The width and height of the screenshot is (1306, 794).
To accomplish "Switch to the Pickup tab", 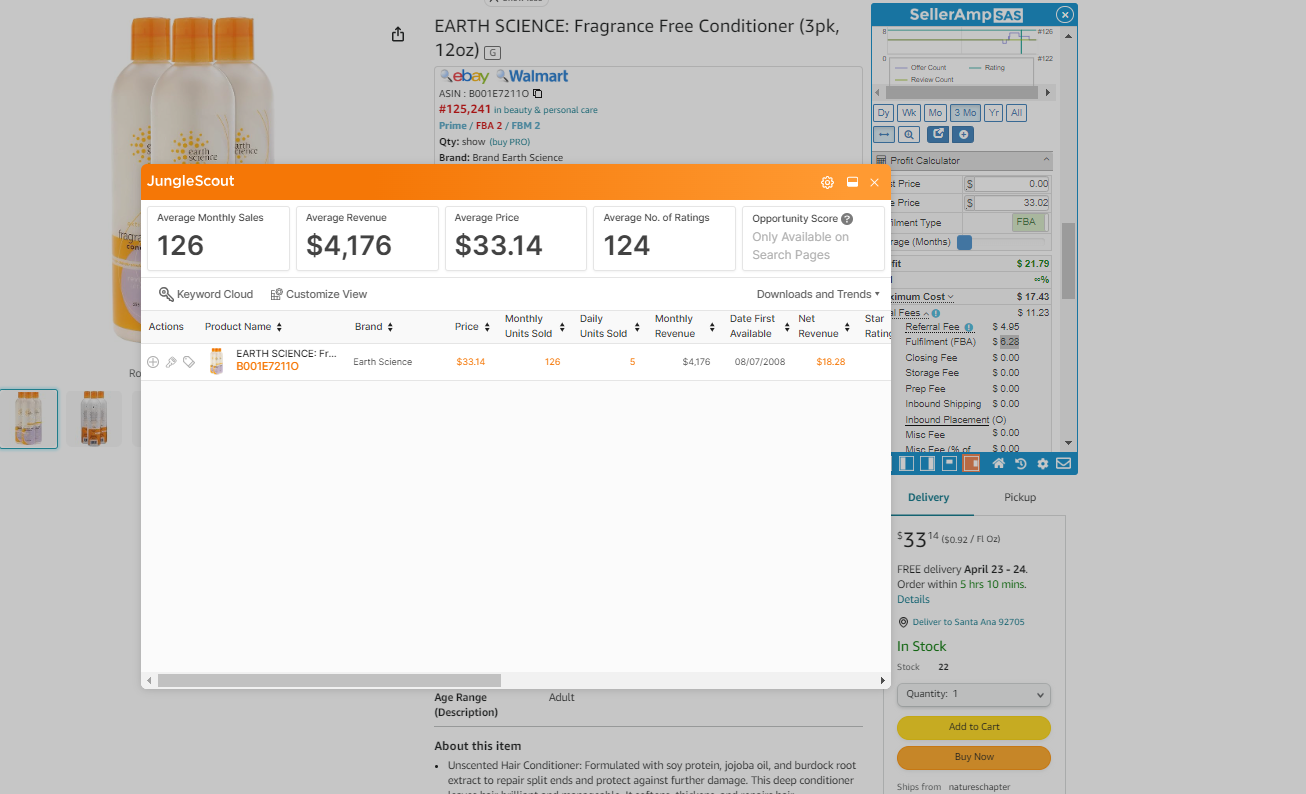I will click(x=1020, y=497).
